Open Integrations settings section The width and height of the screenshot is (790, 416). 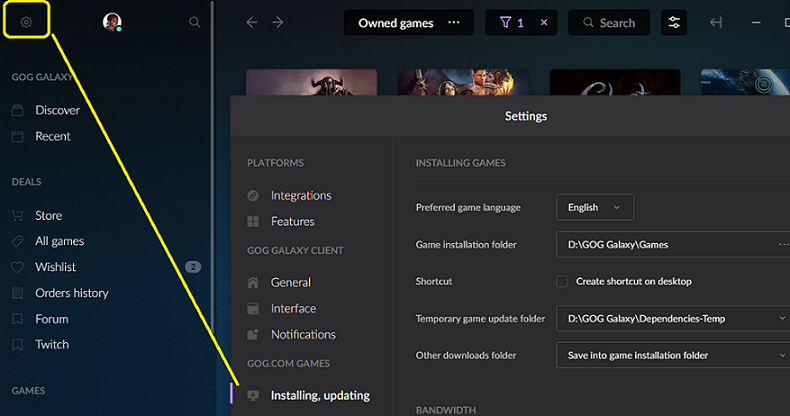(x=301, y=195)
